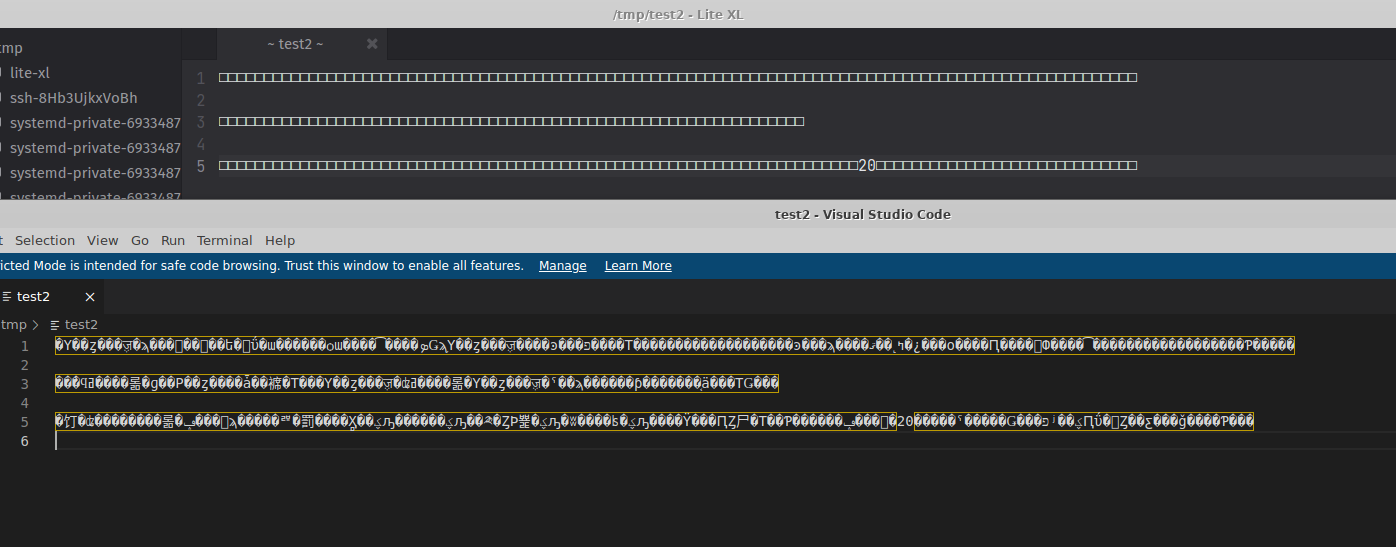Click line 1 text in Lite XL editor

tap(678, 78)
